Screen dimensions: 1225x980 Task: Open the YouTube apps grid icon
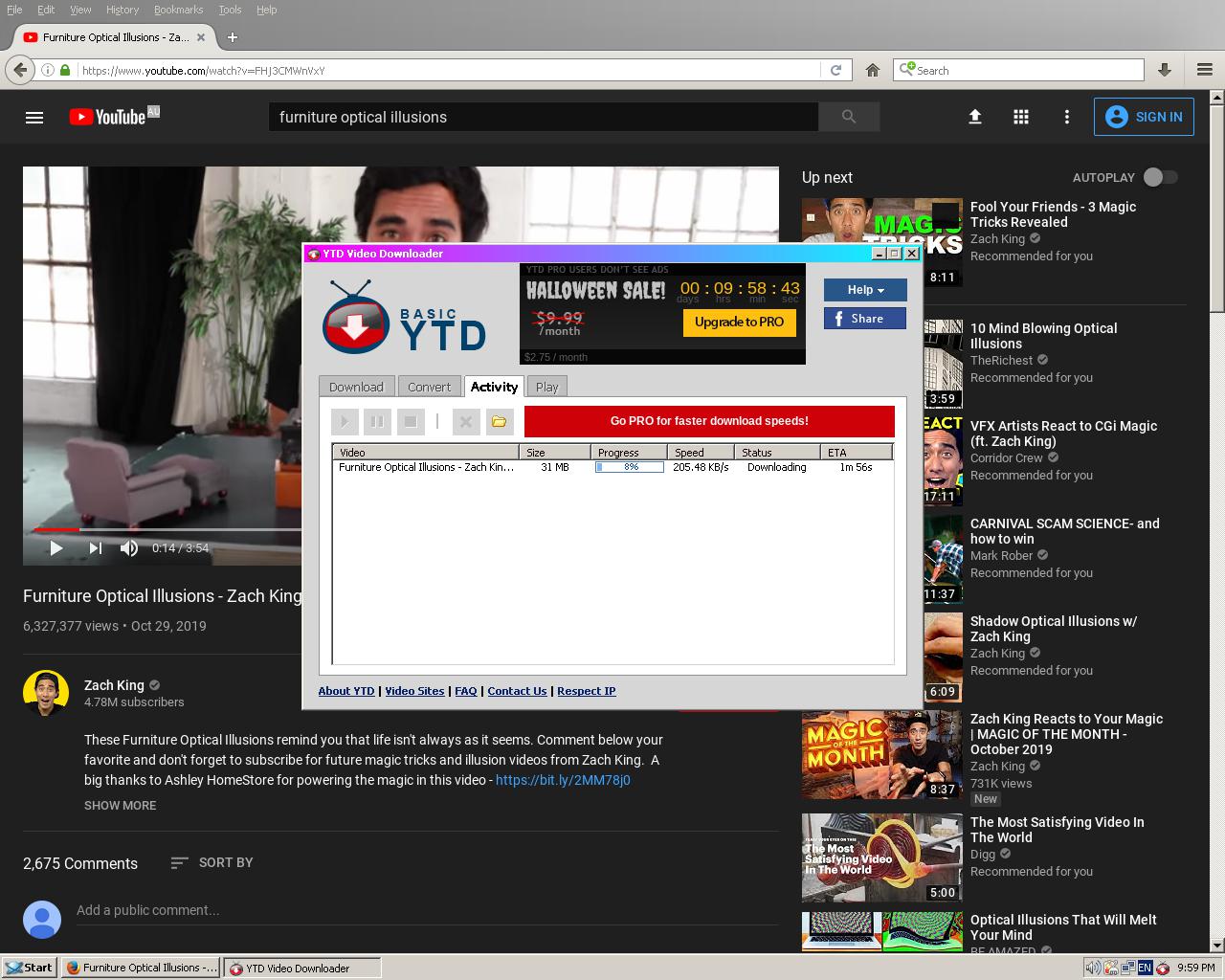click(1021, 117)
